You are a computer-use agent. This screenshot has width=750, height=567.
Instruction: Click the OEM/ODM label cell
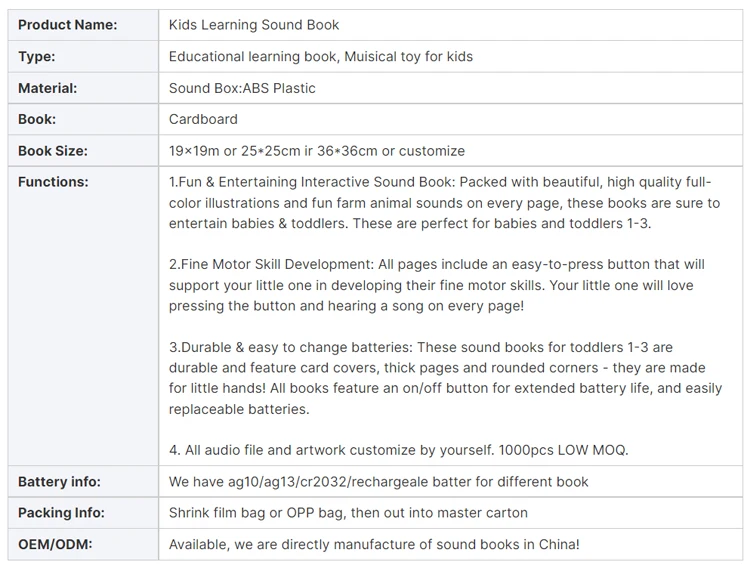point(52,545)
